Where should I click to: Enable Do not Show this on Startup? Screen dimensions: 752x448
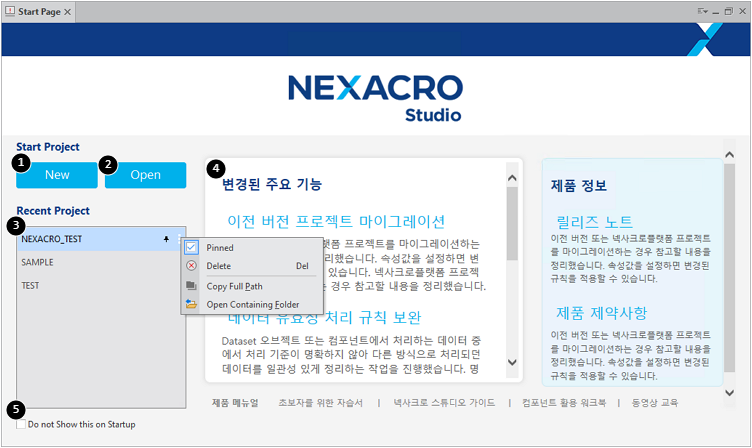tap(21, 424)
